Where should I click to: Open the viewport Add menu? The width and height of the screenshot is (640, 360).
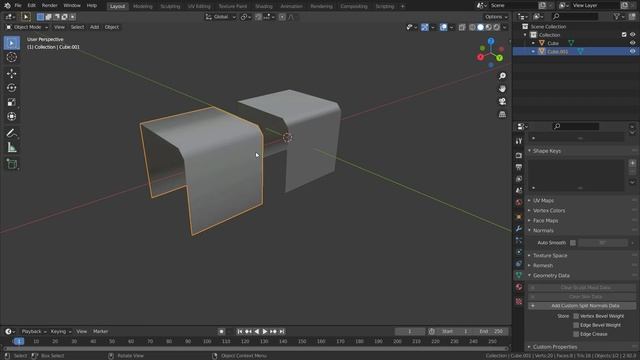94,27
